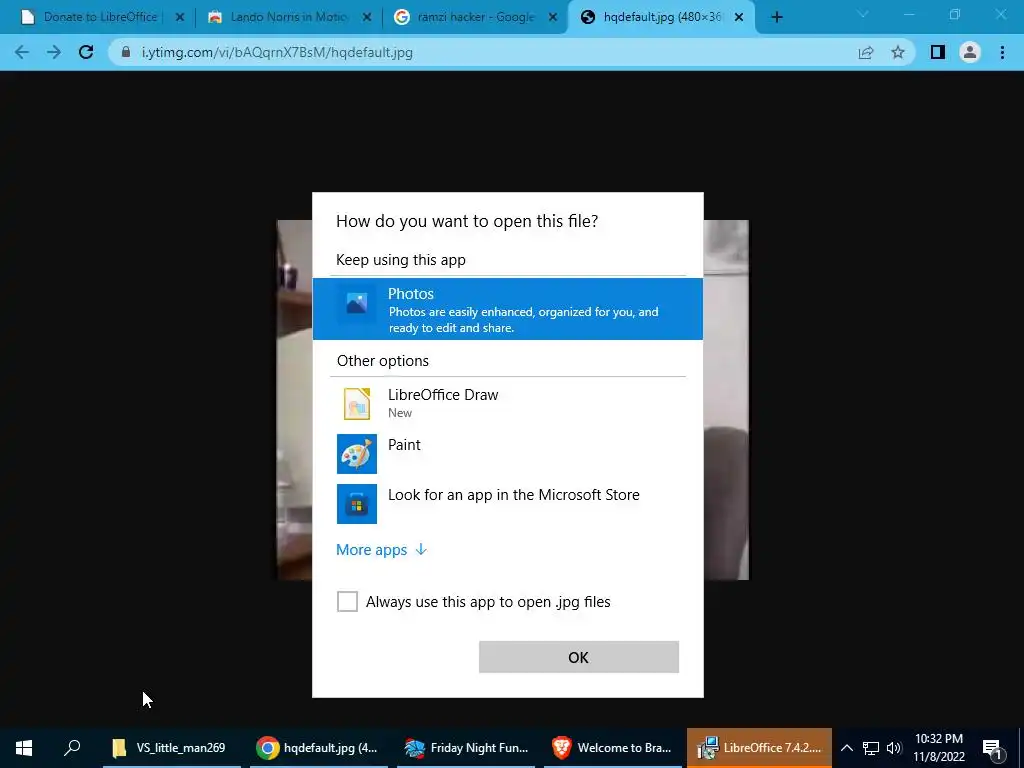Expand the More apps list

point(381,550)
